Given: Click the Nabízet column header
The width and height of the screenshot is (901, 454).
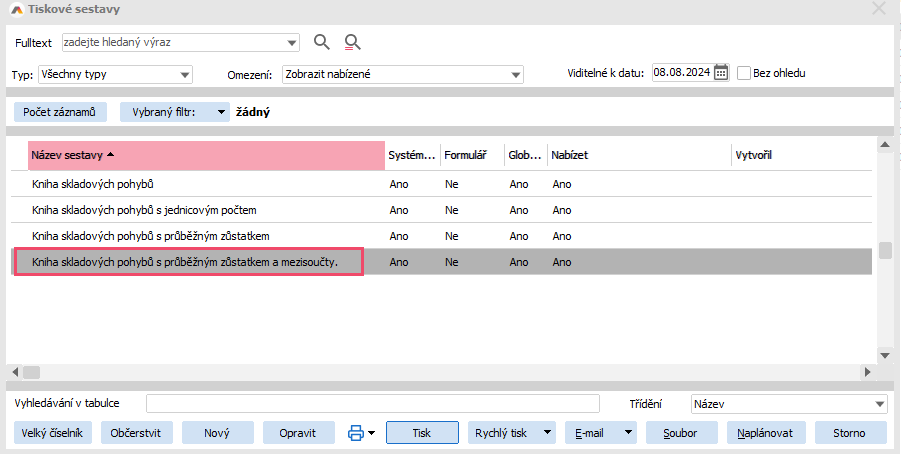Looking at the screenshot, I should (x=570, y=155).
